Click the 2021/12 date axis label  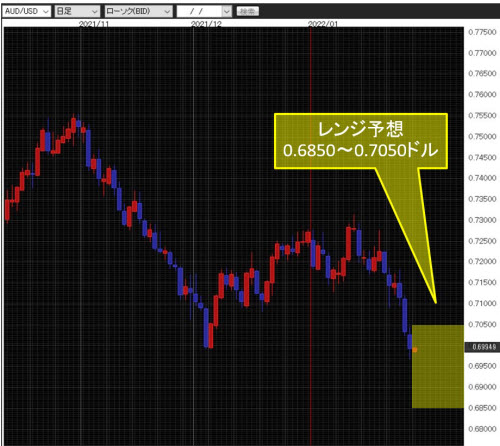(206, 24)
